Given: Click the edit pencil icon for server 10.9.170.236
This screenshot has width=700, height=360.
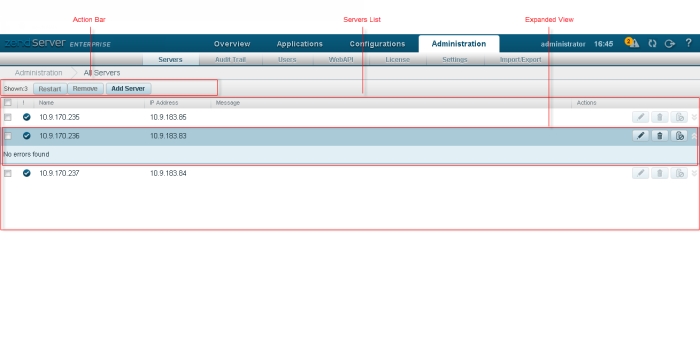Looking at the screenshot, I should [641, 136].
